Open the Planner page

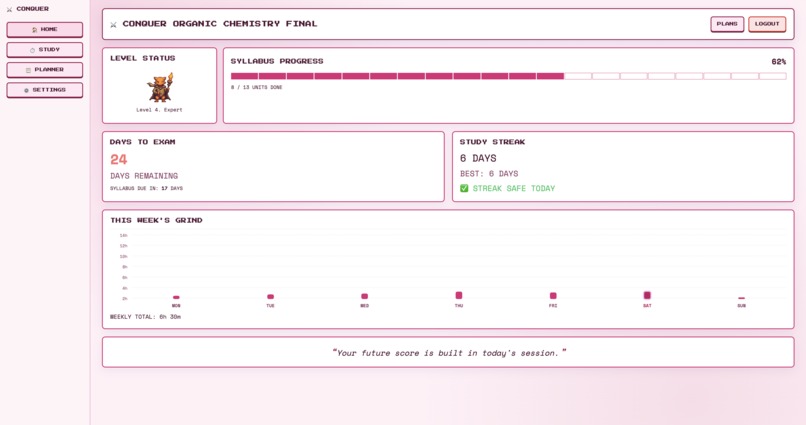[45, 70]
